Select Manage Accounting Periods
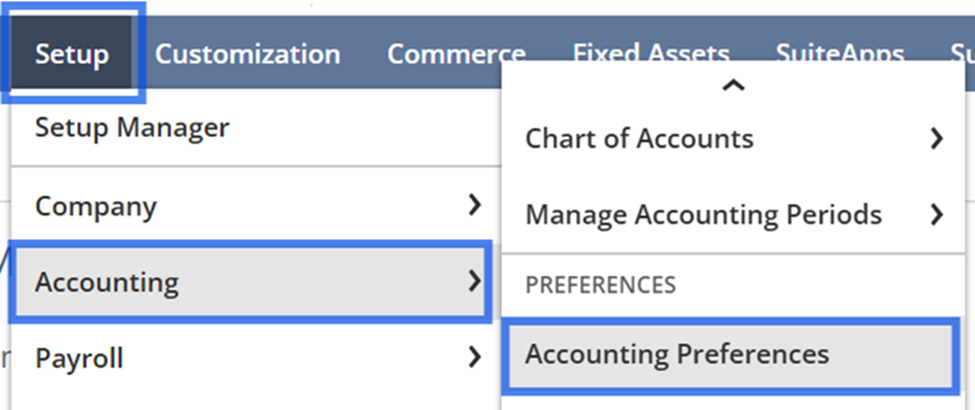The image size is (975, 410). pyautogui.click(x=703, y=214)
